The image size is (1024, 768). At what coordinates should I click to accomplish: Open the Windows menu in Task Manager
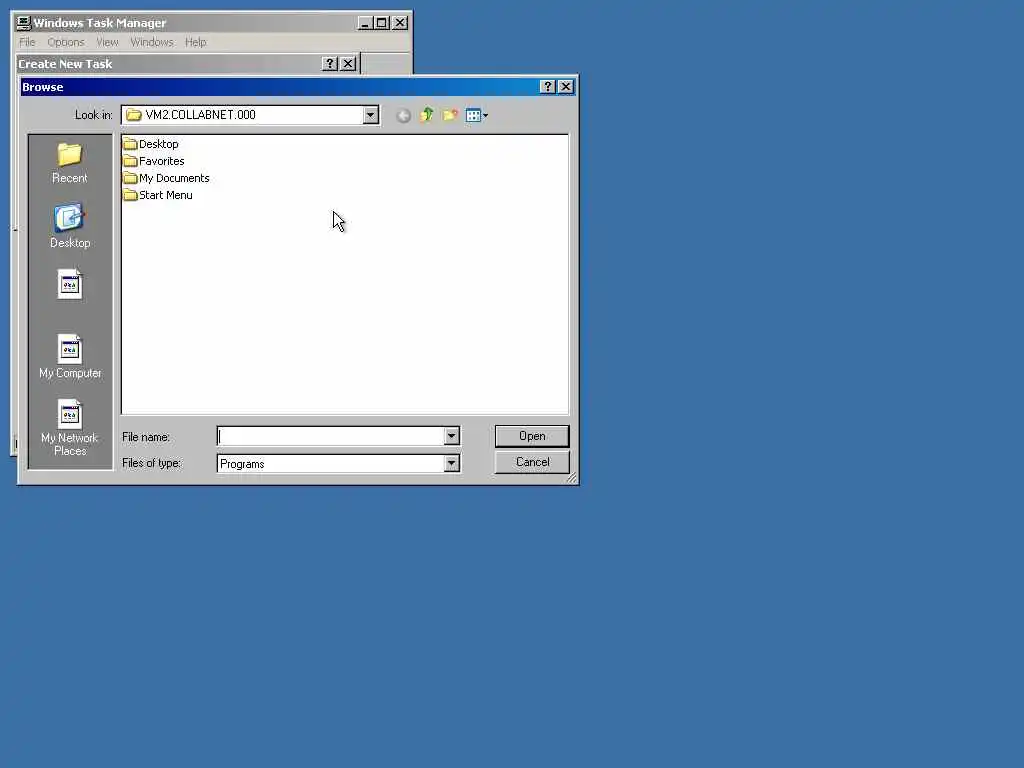click(152, 42)
